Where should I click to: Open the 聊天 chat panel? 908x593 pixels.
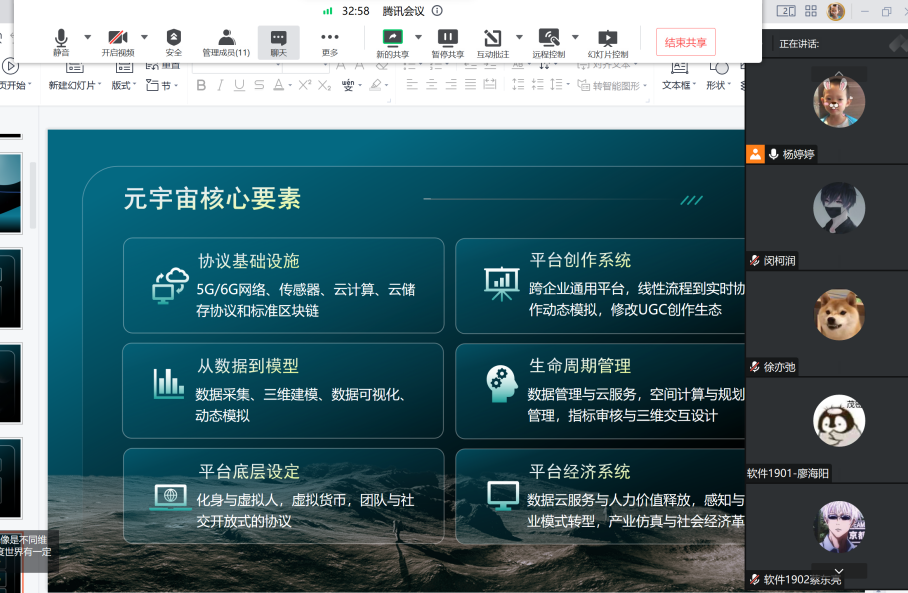point(278,40)
